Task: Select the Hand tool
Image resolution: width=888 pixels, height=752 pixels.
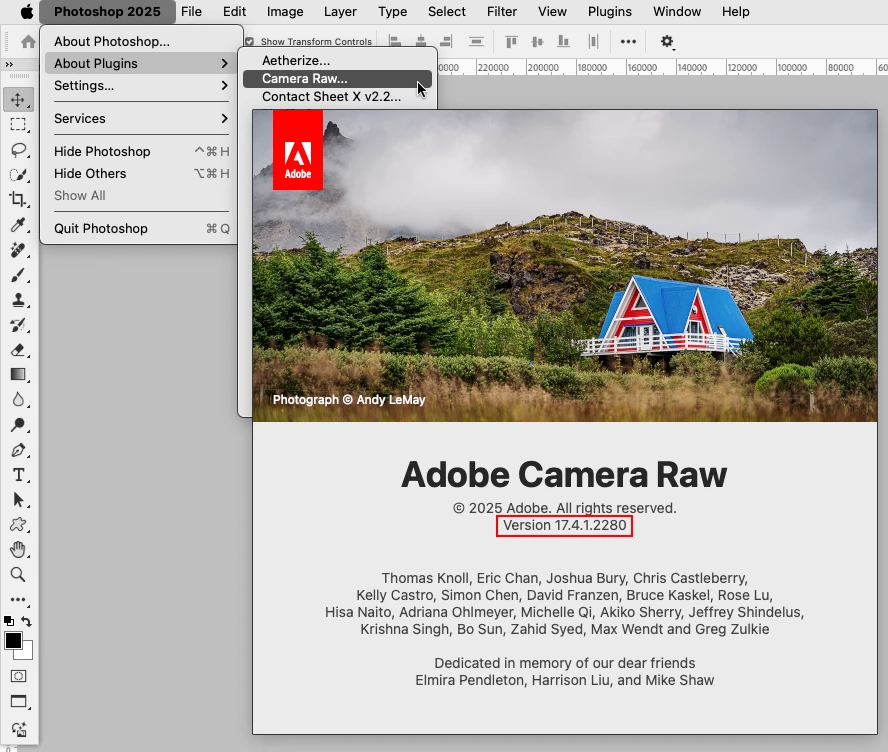Action: pos(18,550)
